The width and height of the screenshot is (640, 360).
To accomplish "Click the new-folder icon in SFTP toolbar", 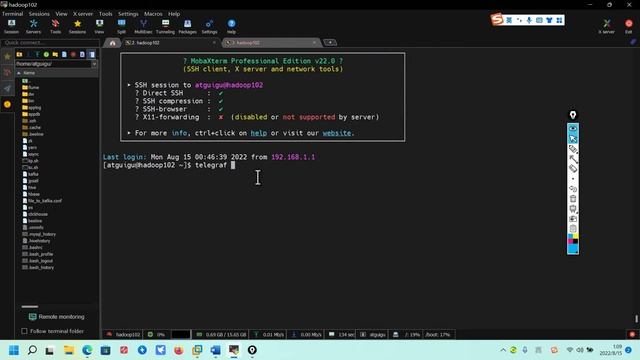I will point(55,54).
